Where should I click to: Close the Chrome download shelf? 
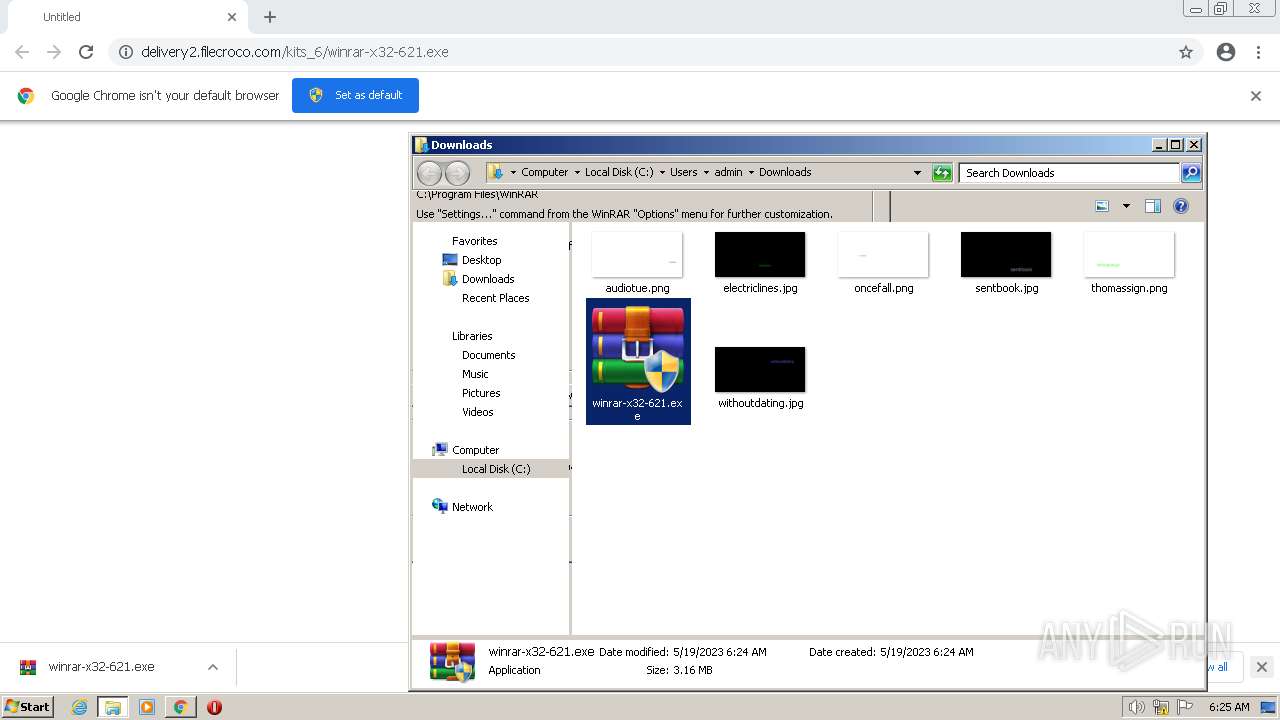1262,667
